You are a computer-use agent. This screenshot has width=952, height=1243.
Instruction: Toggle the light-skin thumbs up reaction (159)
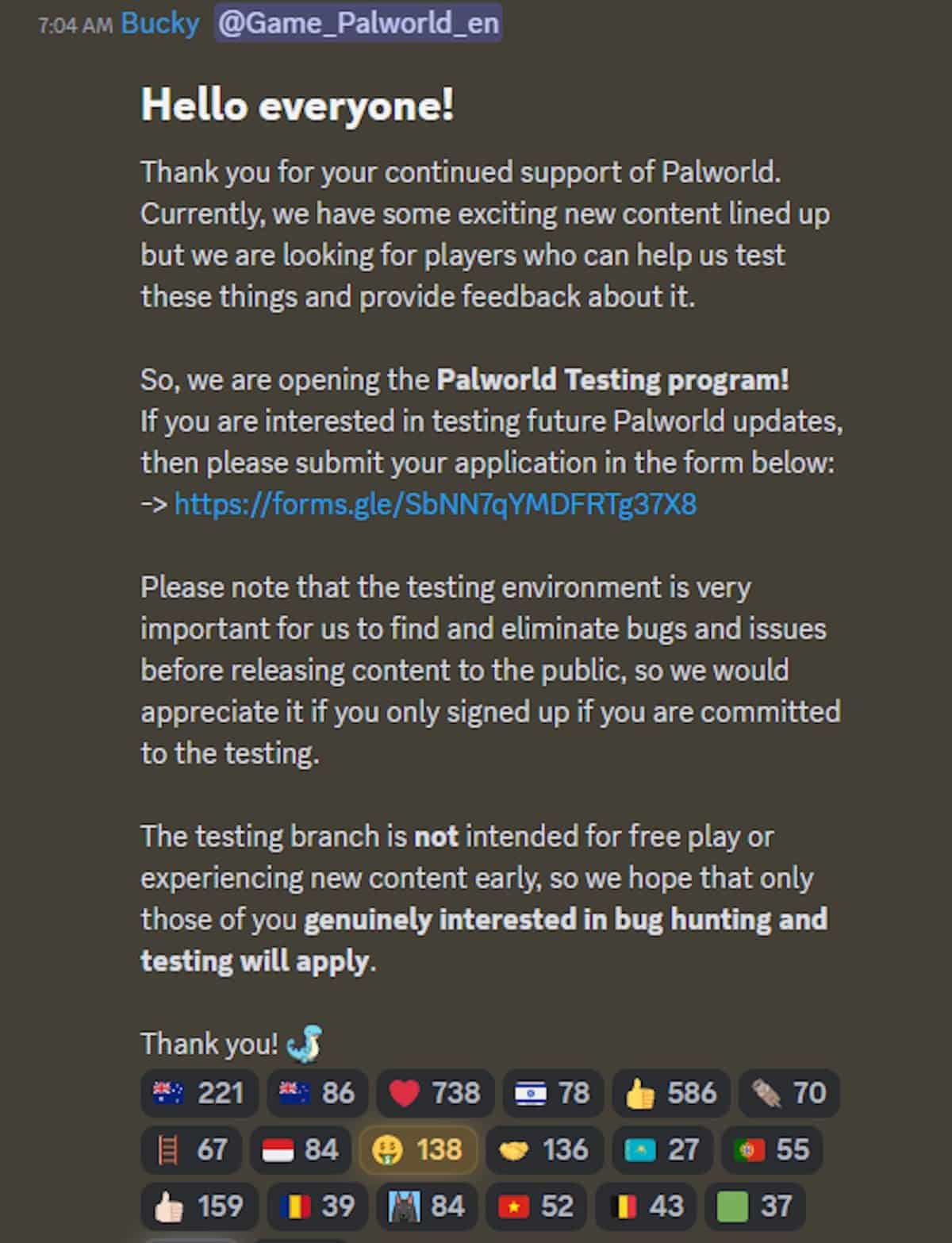(198, 1206)
